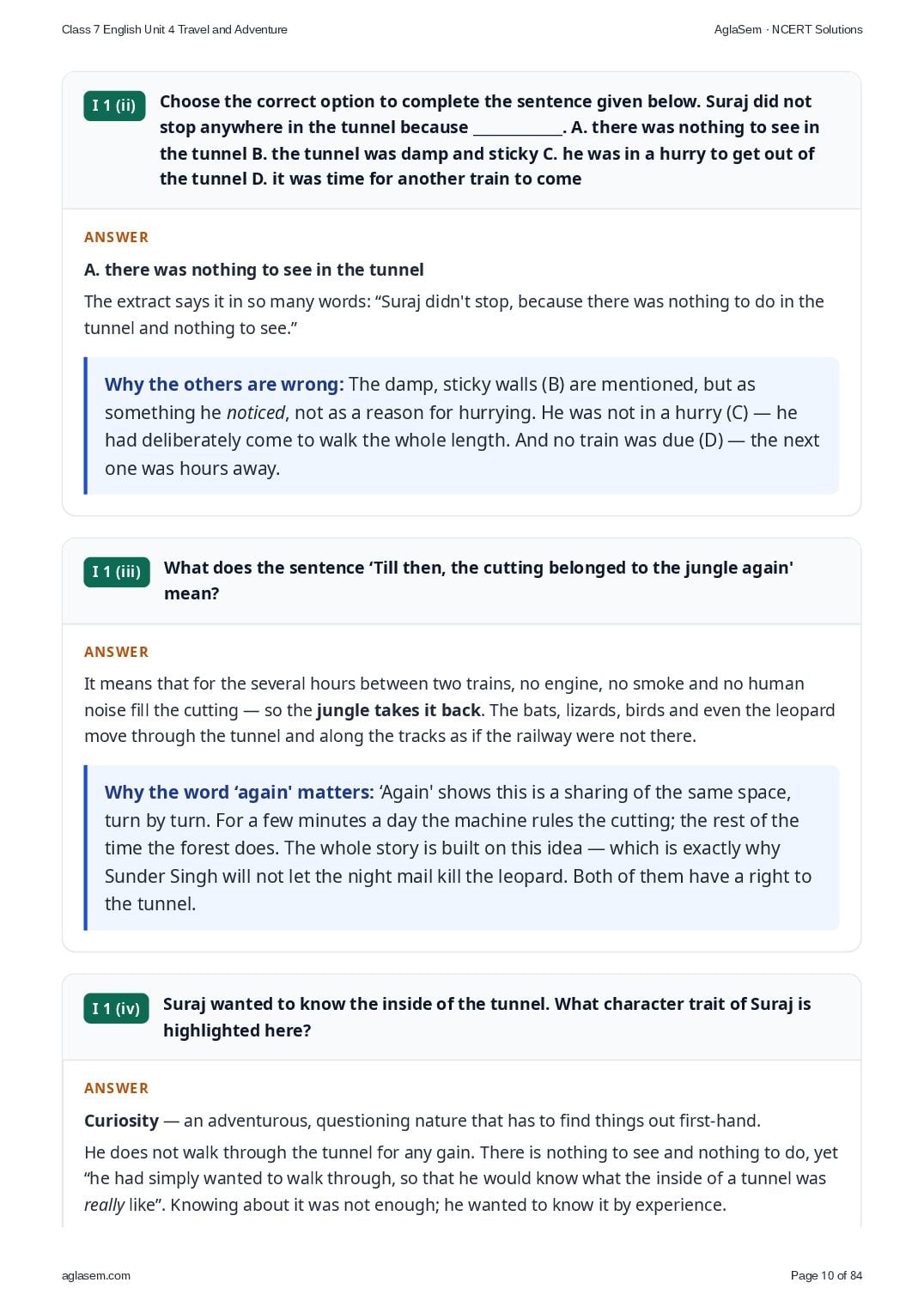Click 'Why the others are wrong:' heading
Viewport: 924px width, 1307px height.
click(224, 384)
